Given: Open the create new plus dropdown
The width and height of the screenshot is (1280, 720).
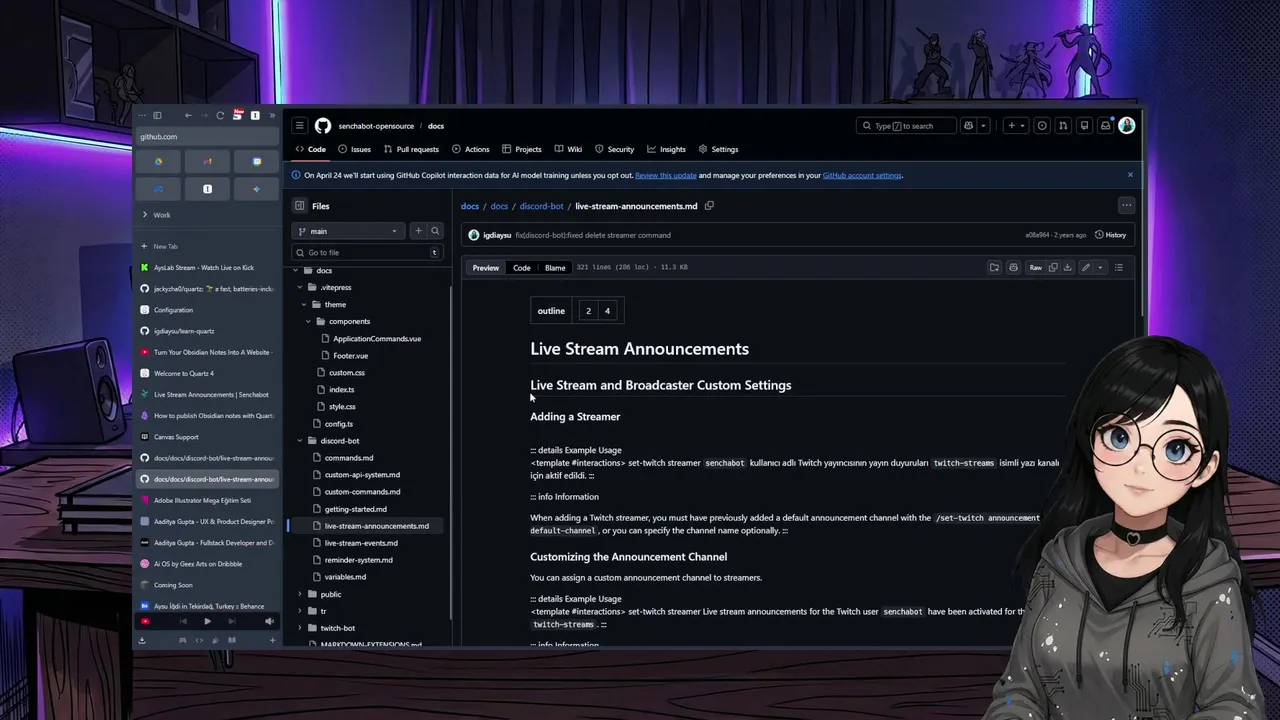Looking at the screenshot, I should click(1016, 126).
